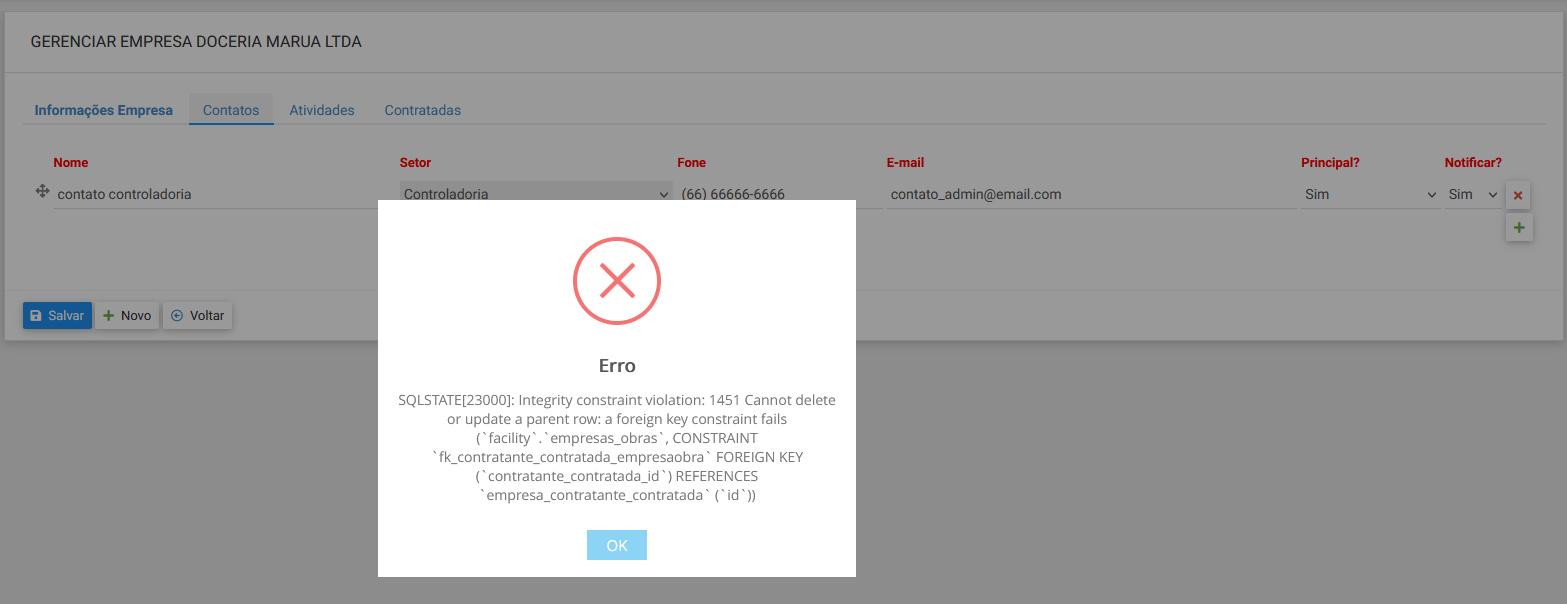Viewport: 1567px width, 604px height.
Task: Delete the contact row with red X
Action: (1518, 195)
